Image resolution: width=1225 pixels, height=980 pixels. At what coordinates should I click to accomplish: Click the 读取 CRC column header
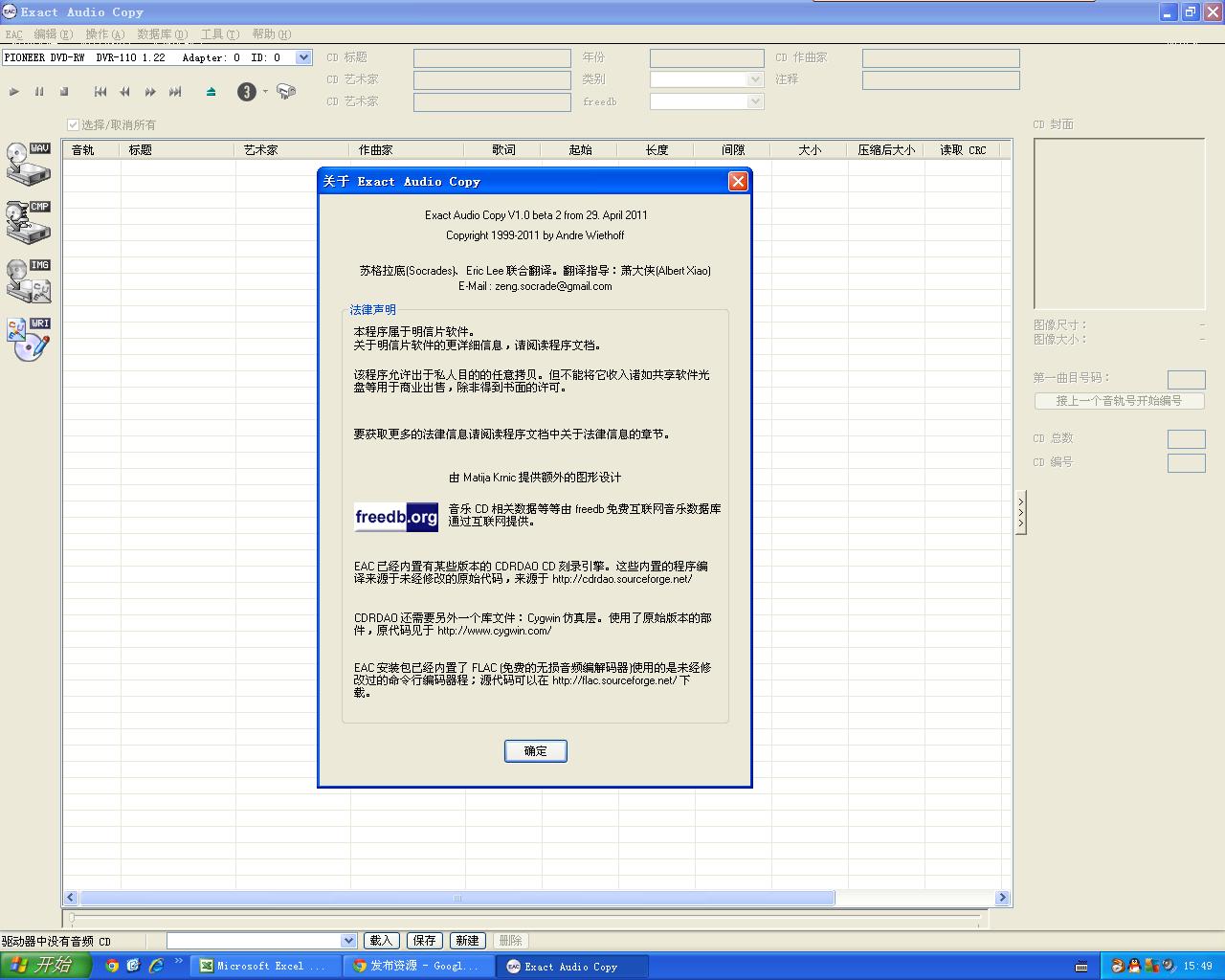[963, 150]
